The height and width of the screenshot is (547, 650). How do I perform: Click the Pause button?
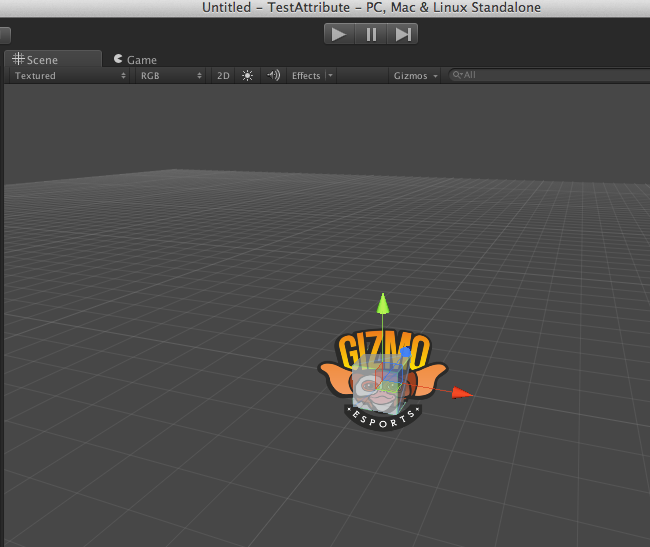(371, 34)
